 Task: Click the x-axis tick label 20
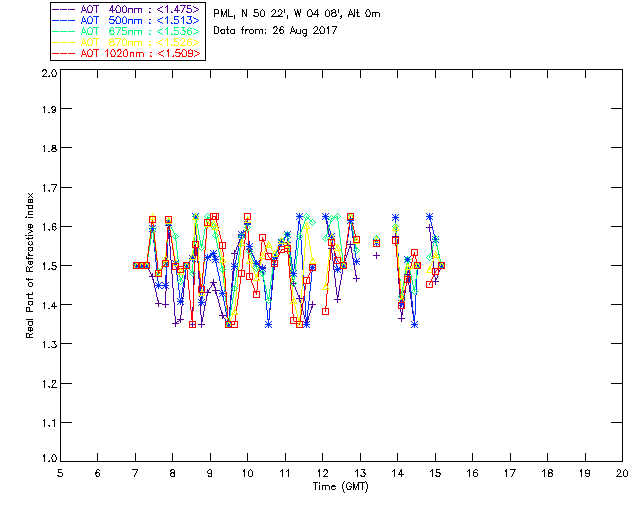(x=622, y=473)
